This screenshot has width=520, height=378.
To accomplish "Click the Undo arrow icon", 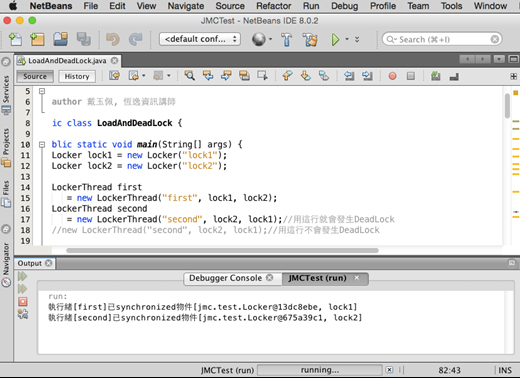I will (113, 39).
